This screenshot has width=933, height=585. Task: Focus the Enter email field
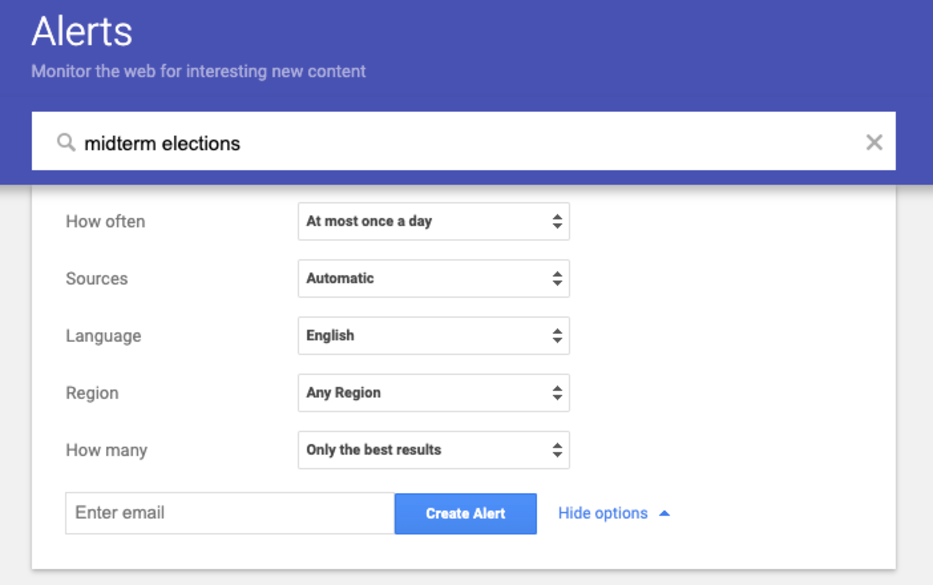coord(230,513)
